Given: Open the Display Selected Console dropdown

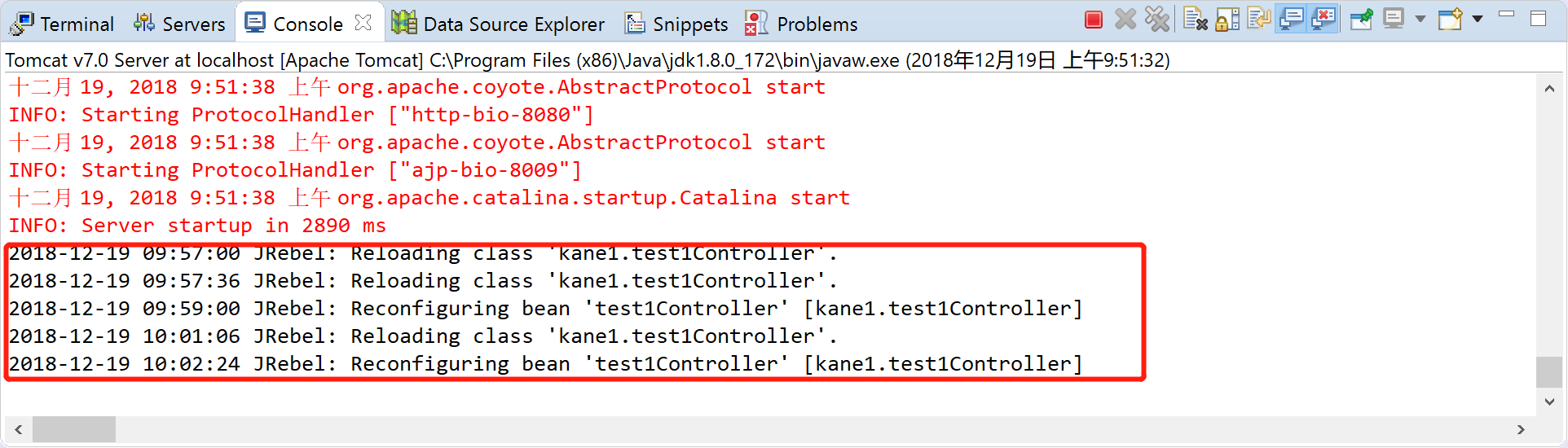Looking at the screenshot, I should (x=1420, y=20).
